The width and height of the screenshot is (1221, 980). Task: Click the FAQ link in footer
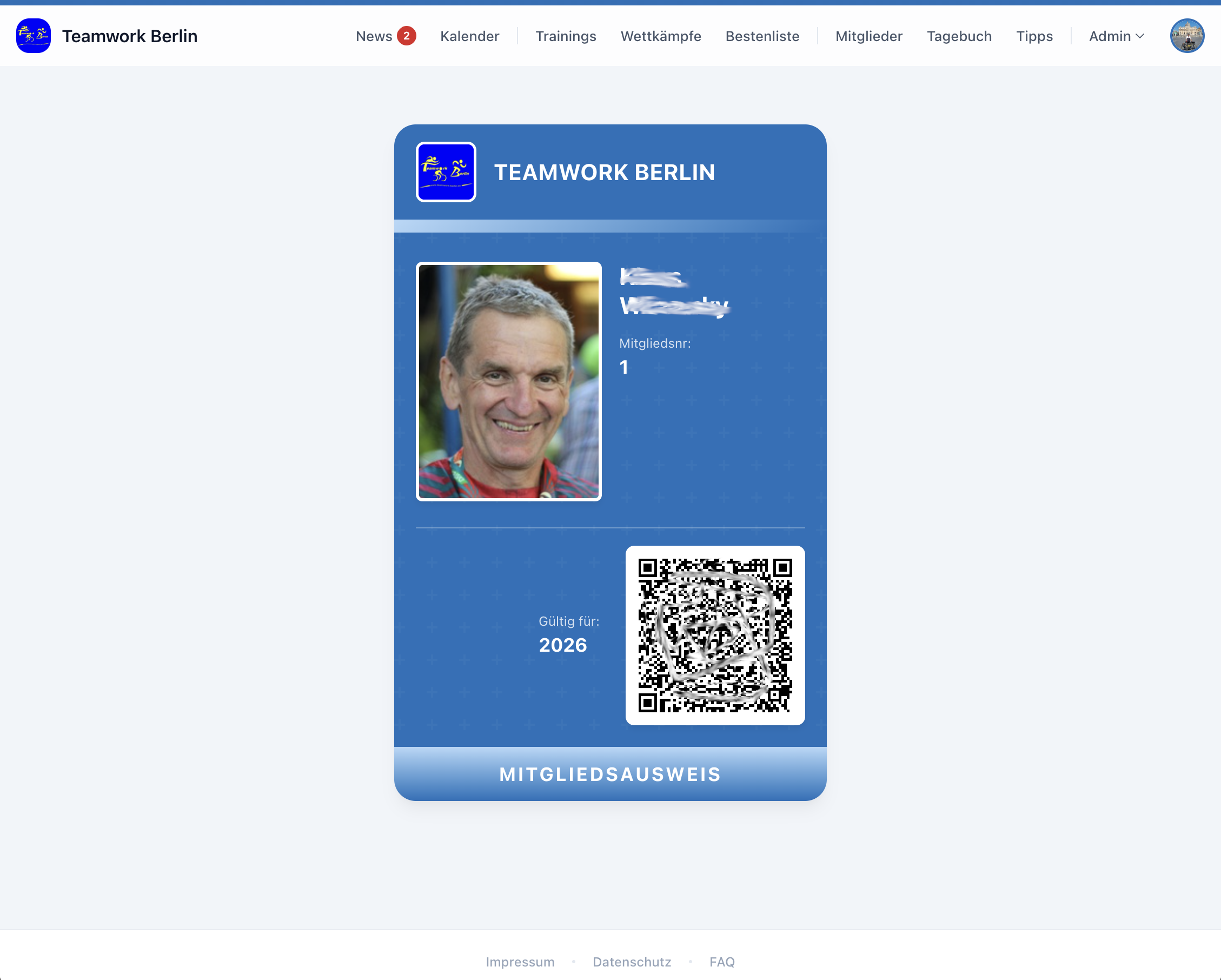pos(721,961)
